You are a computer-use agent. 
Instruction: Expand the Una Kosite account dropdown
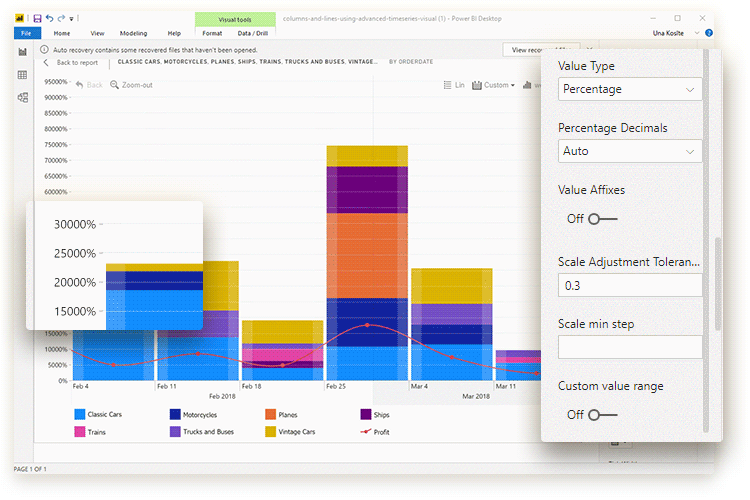[697, 33]
